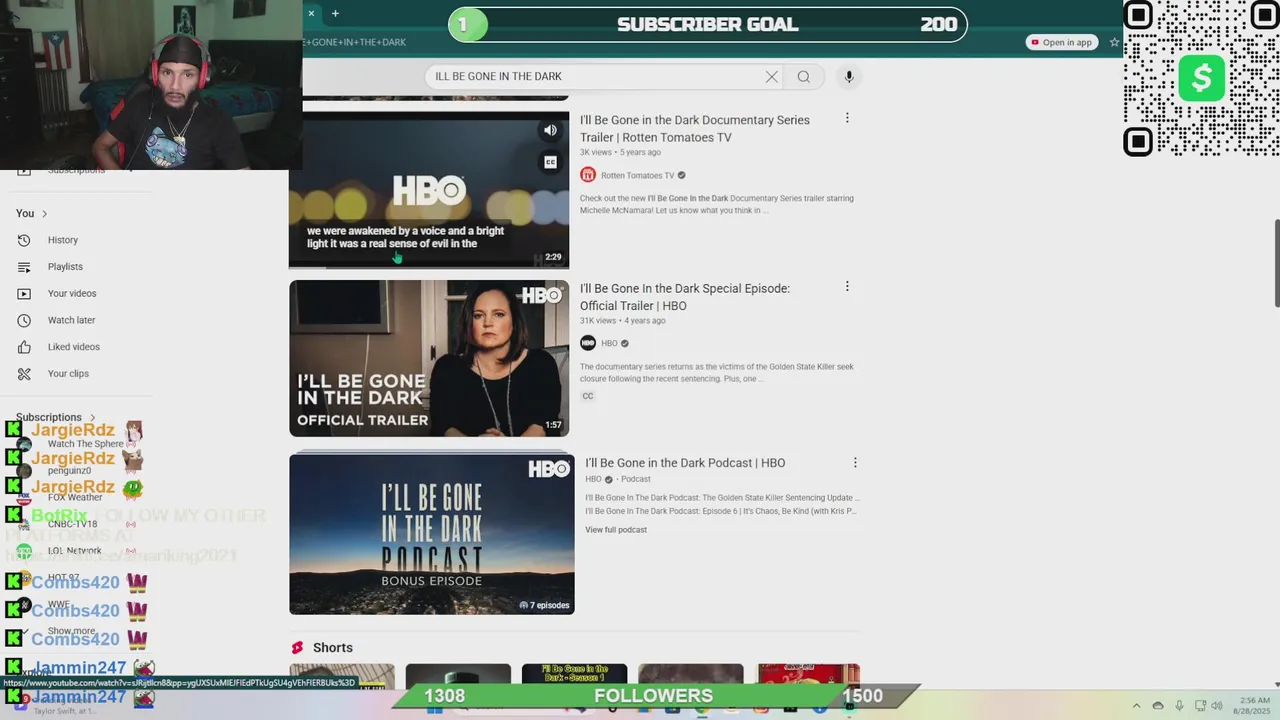Open I'll Be Gone in the Dark Podcast | HBO
Image resolution: width=1280 pixels, height=720 pixels.
point(685,463)
